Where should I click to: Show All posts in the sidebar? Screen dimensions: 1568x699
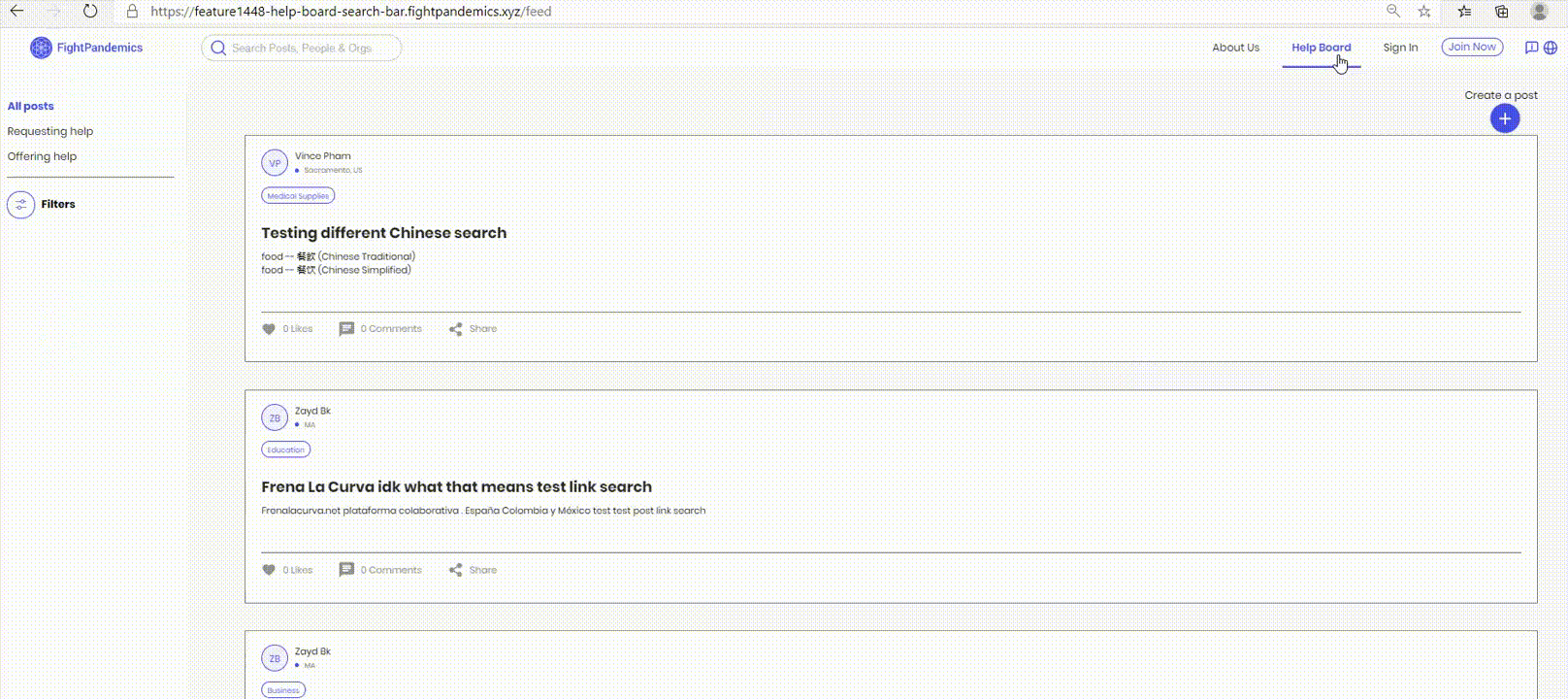pos(31,106)
